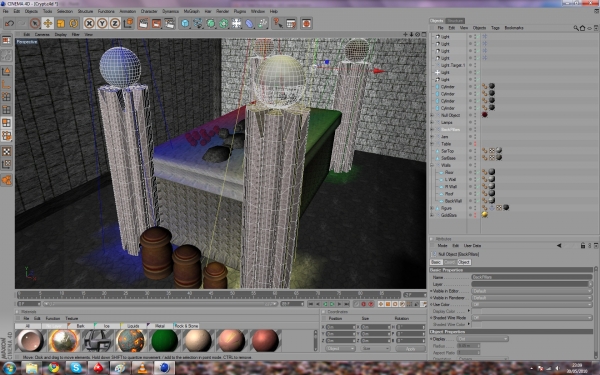The height and width of the screenshot is (375, 600).
Task: Select Use Polygon tool in left palette
Action: 7,123
